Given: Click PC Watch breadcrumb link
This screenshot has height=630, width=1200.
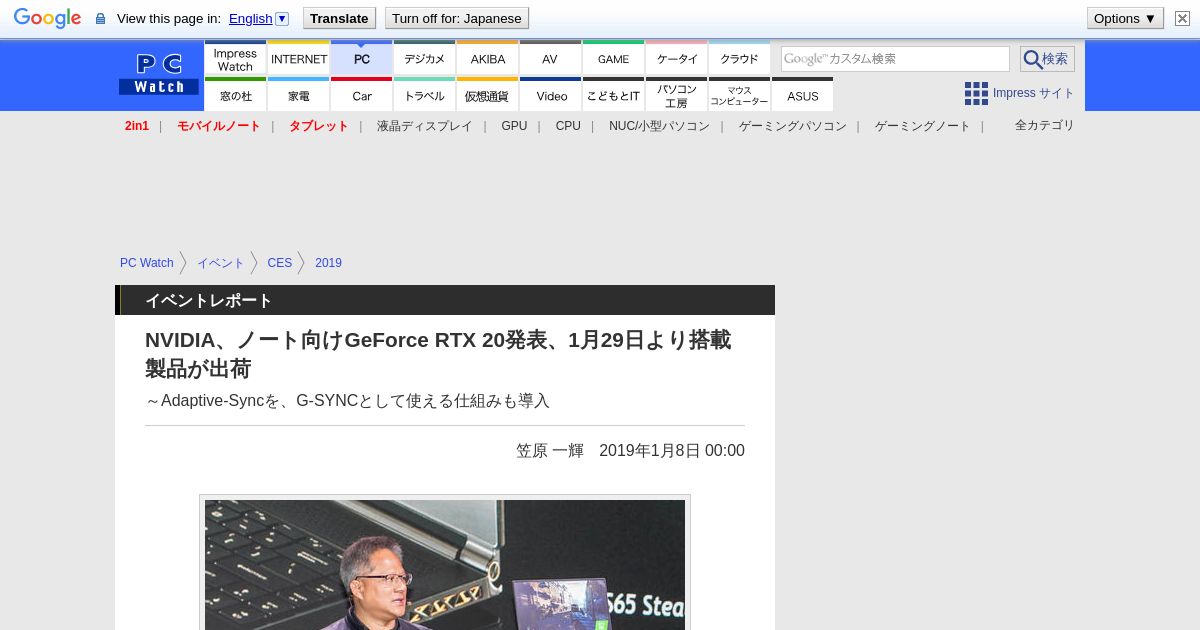Looking at the screenshot, I should click(147, 263).
